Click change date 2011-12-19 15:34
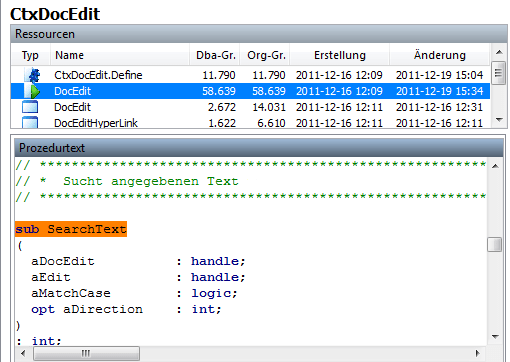The height and width of the screenshot is (362, 510). pos(439,91)
